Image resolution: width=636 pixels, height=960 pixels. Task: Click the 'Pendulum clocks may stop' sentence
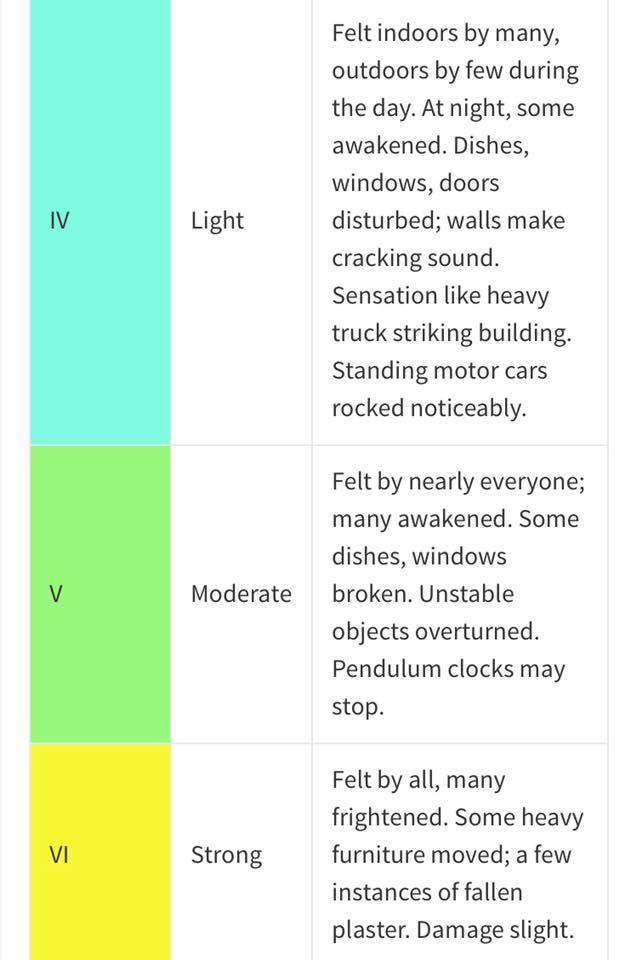coord(448,688)
